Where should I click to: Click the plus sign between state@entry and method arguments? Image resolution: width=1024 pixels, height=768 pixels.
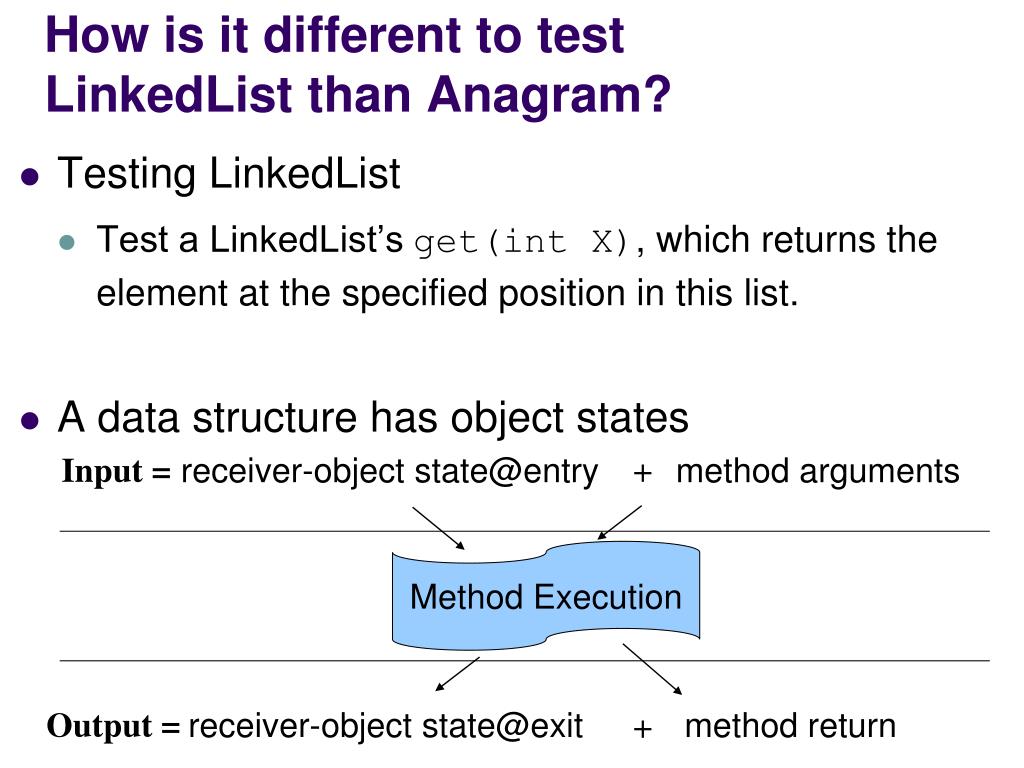click(643, 473)
